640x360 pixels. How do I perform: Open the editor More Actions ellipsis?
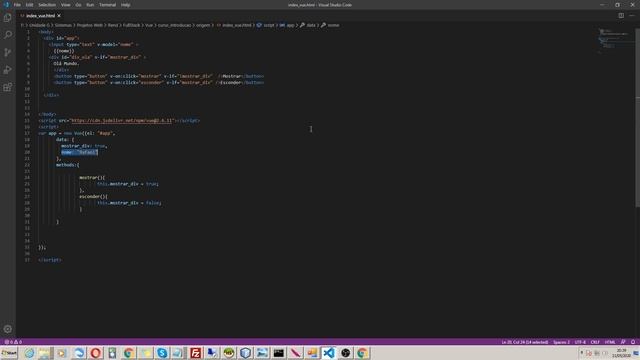pos(632,16)
